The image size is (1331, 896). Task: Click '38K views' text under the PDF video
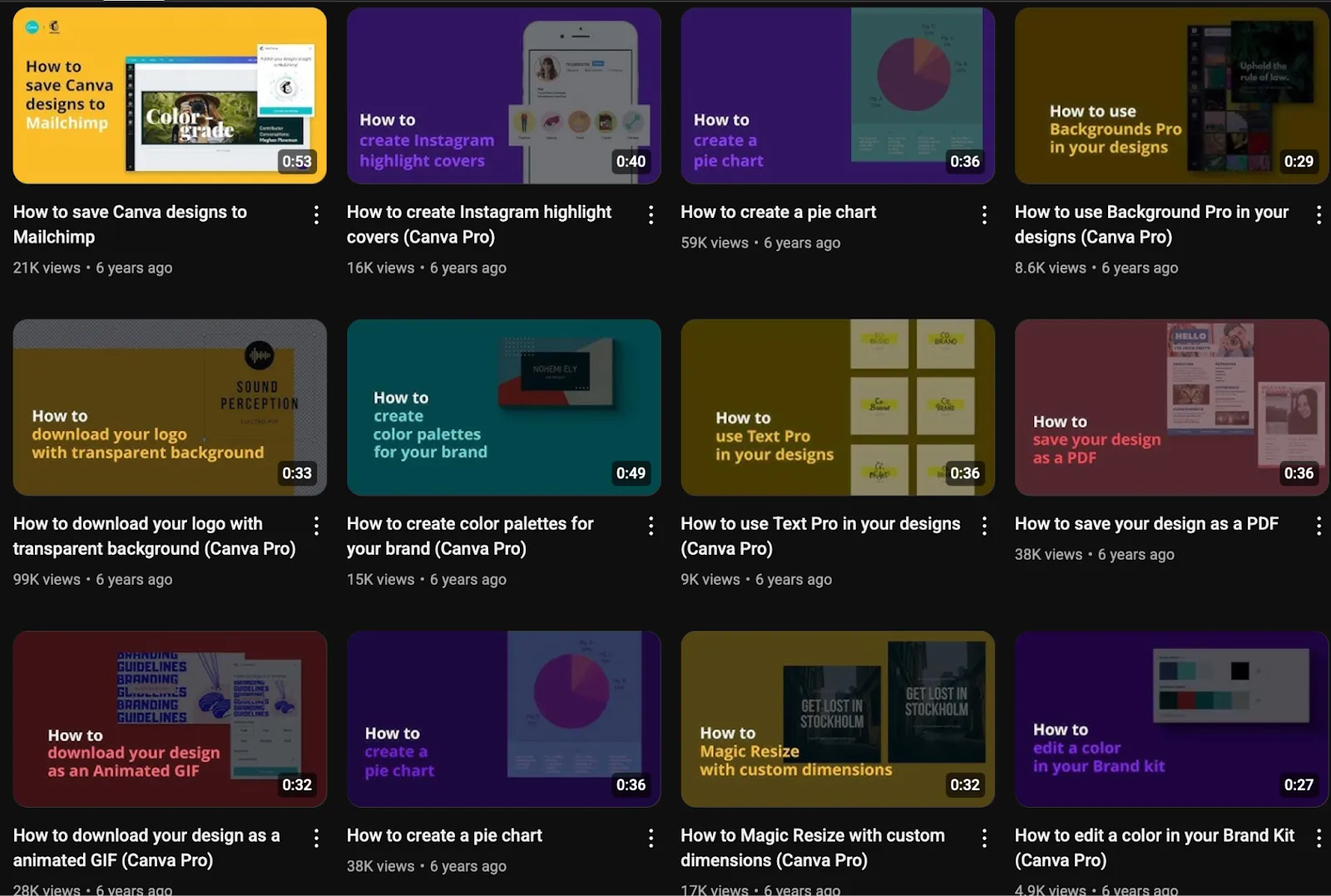click(1048, 554)
